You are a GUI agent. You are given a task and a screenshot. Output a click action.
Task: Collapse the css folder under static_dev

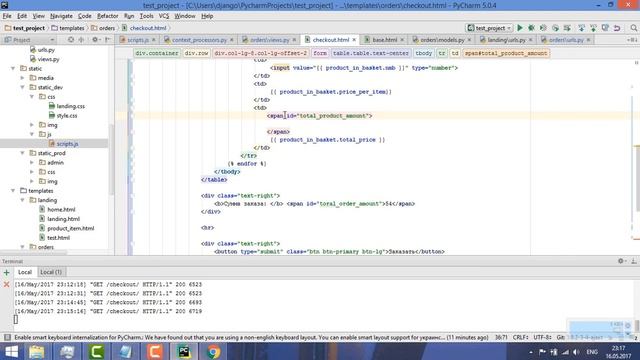pos(32,97)
